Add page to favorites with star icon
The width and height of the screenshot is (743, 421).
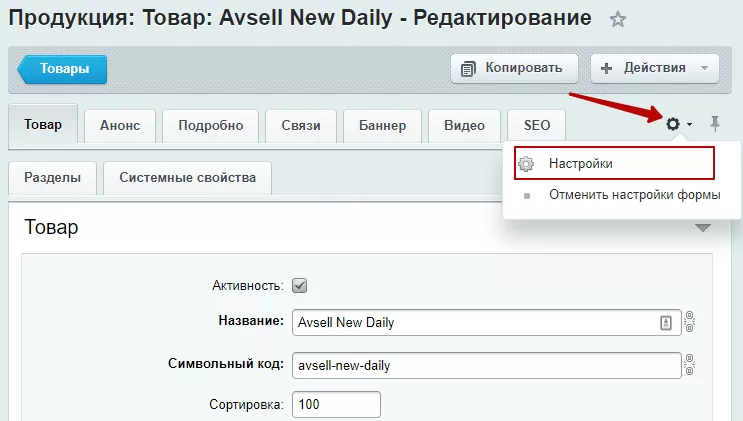click(x=617, y=19)
